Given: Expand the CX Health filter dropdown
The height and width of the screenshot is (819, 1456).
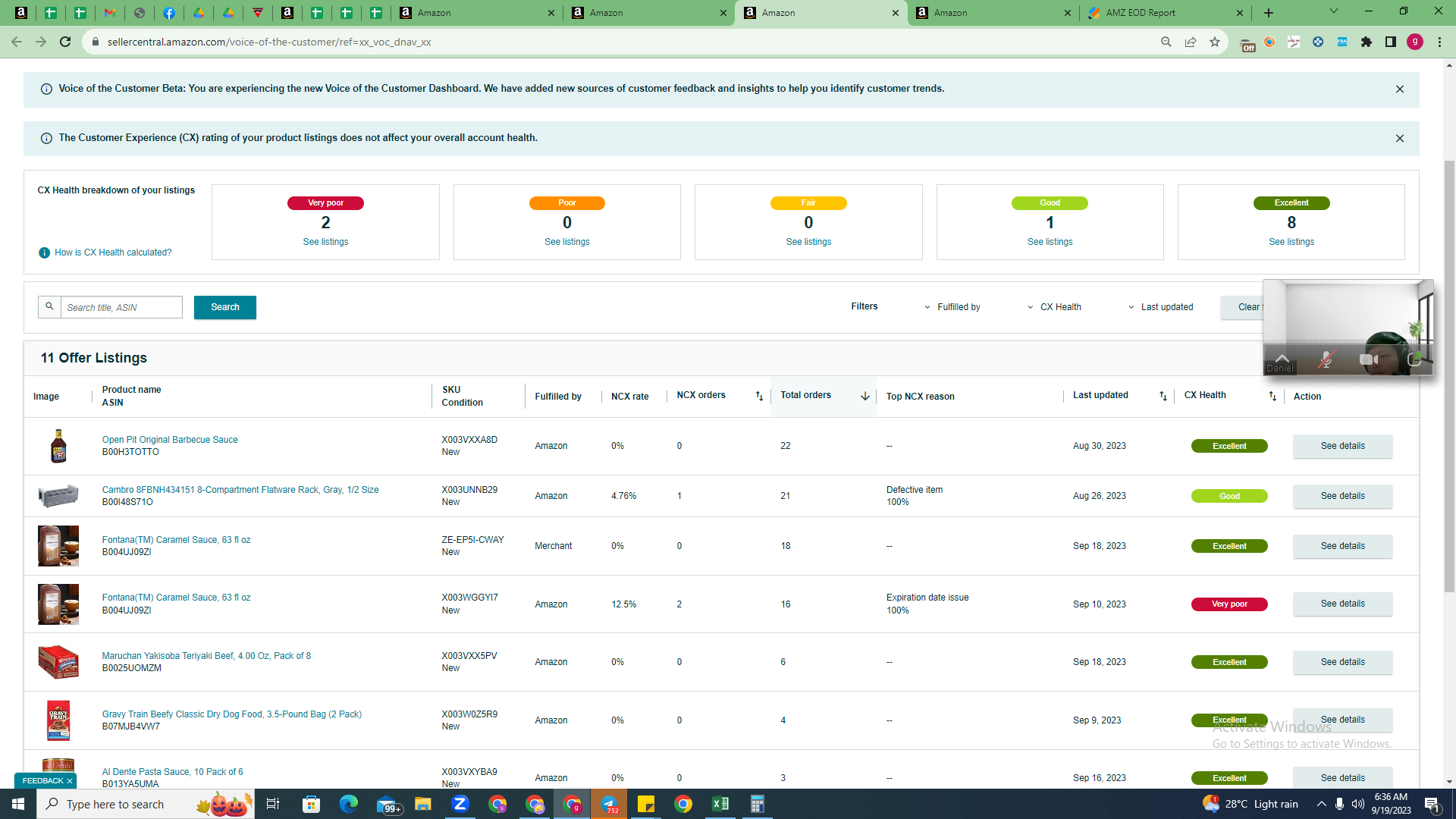Looking at the screenshot, I should (x=1055, y=307).
